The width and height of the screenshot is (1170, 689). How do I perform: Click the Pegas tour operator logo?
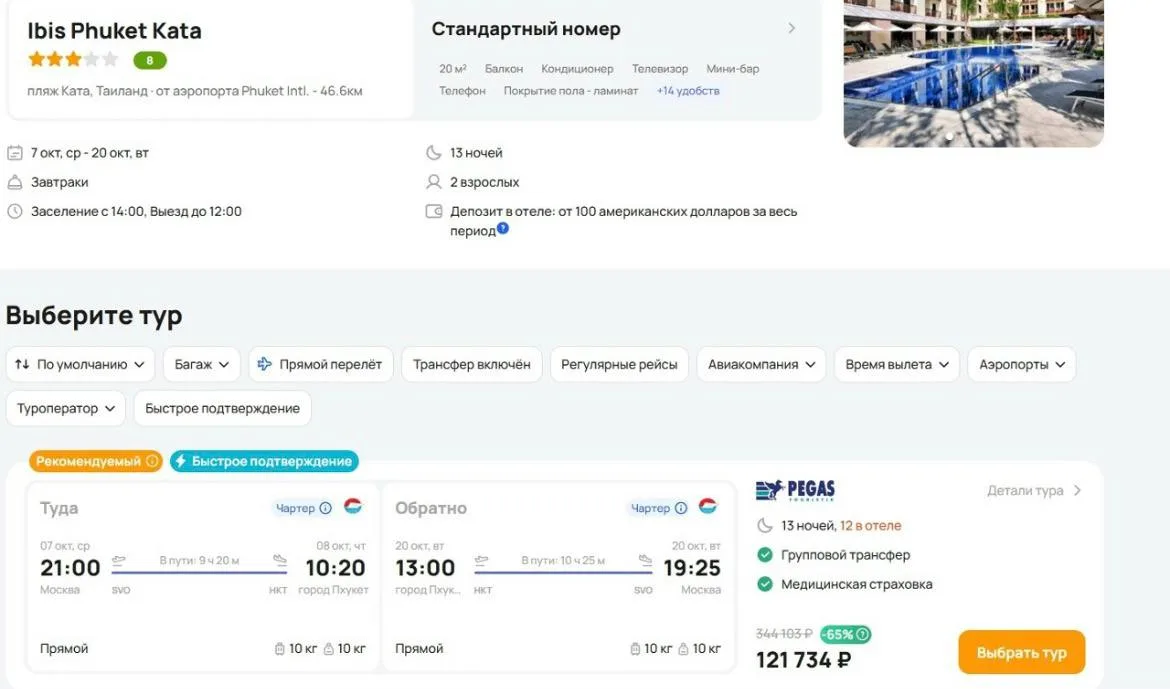coord(795,490)
